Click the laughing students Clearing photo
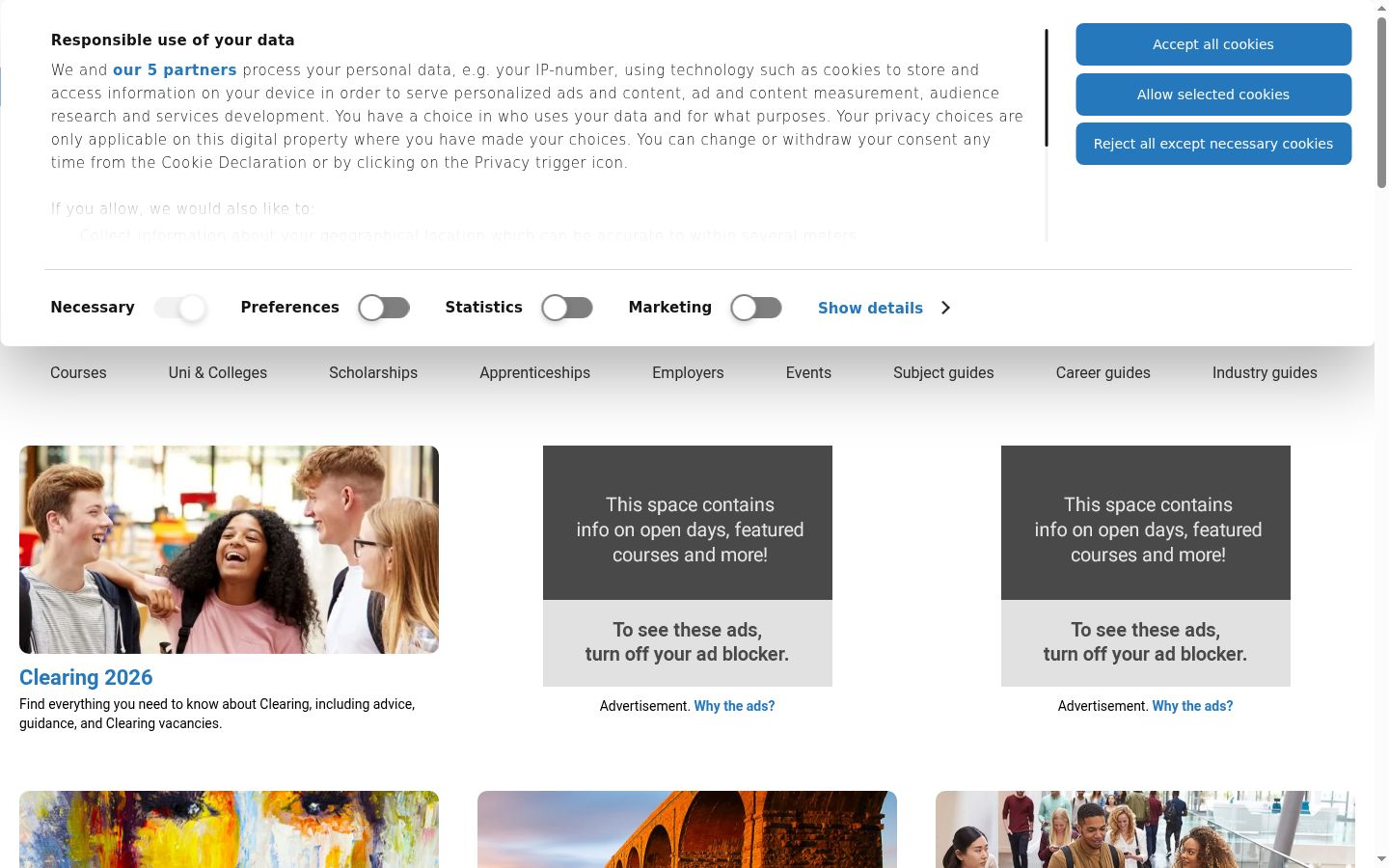 click(229, 550)
